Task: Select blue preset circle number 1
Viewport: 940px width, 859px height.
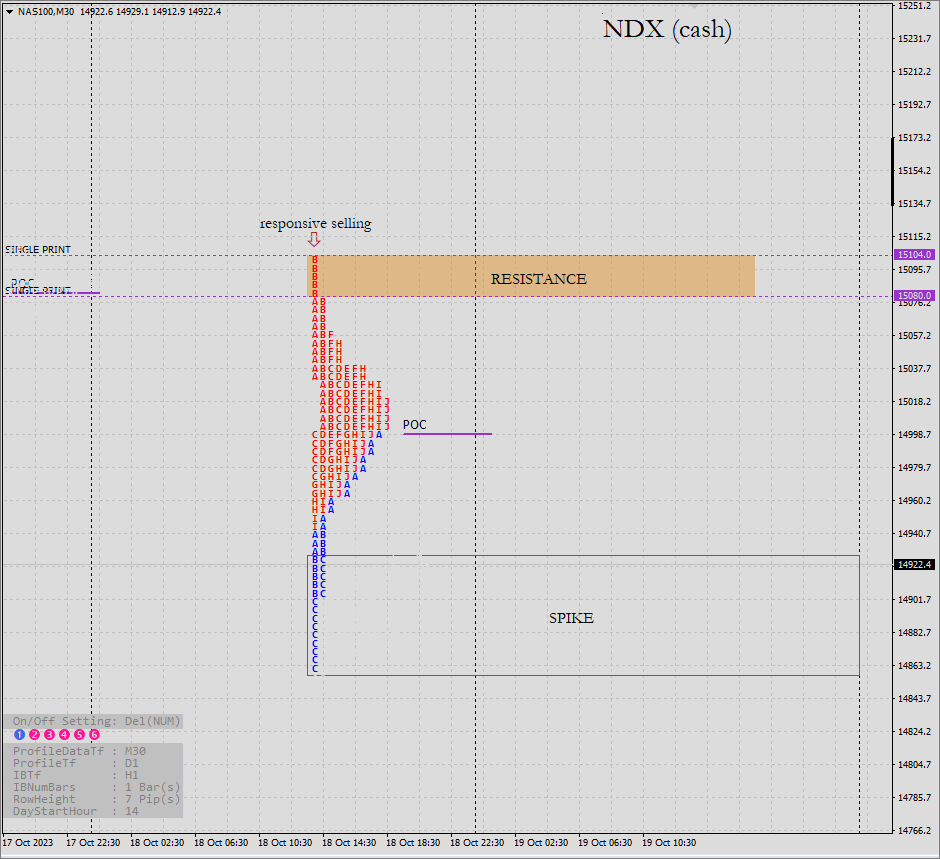Action: point(19,735)
